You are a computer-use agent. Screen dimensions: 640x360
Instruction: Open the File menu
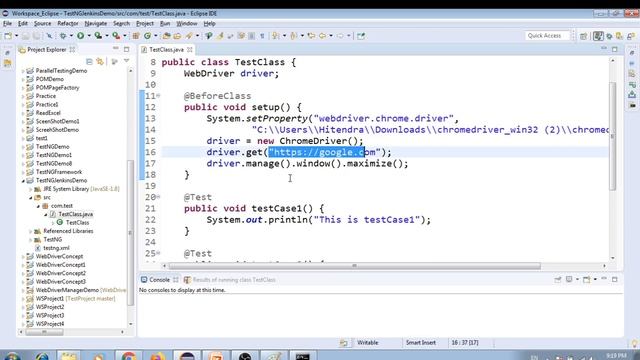coord(7,24)
